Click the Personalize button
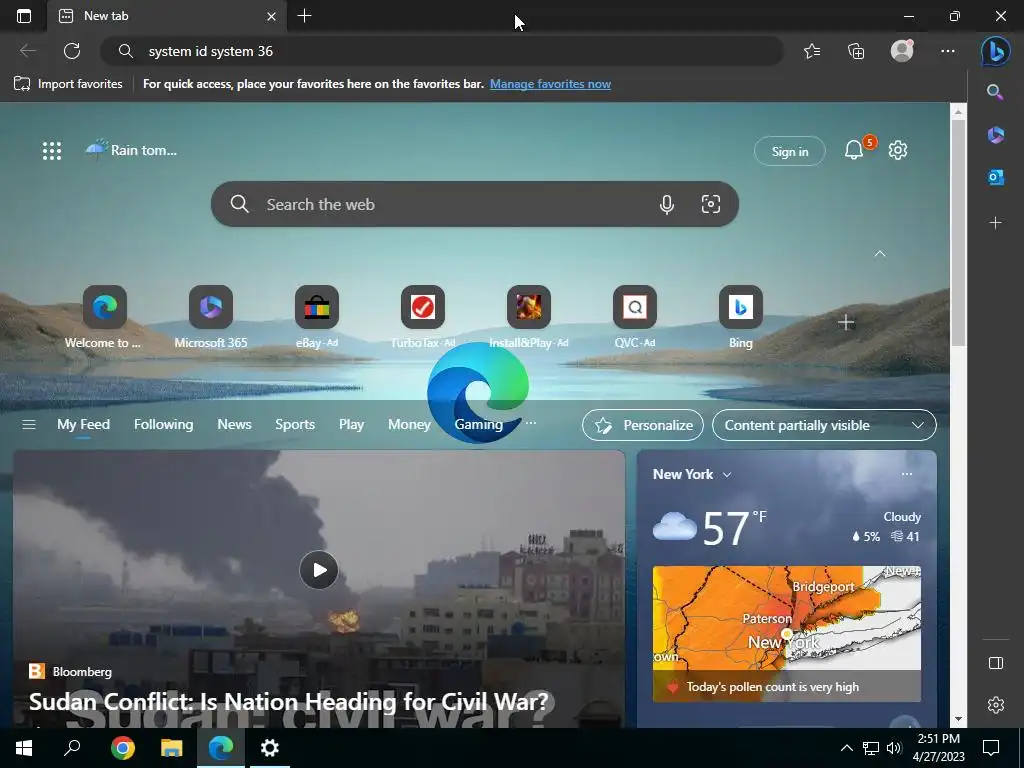 coord(643,425)
